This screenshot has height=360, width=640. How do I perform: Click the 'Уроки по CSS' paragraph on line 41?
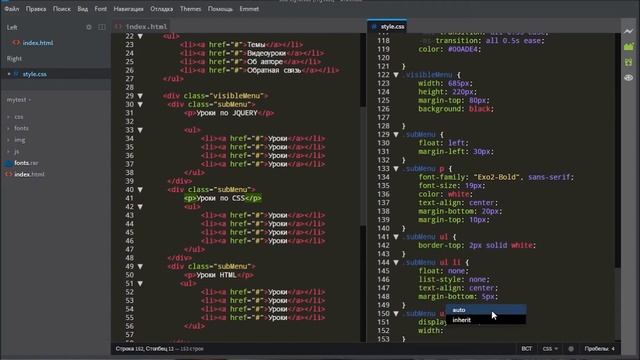(x=222, y=198)
